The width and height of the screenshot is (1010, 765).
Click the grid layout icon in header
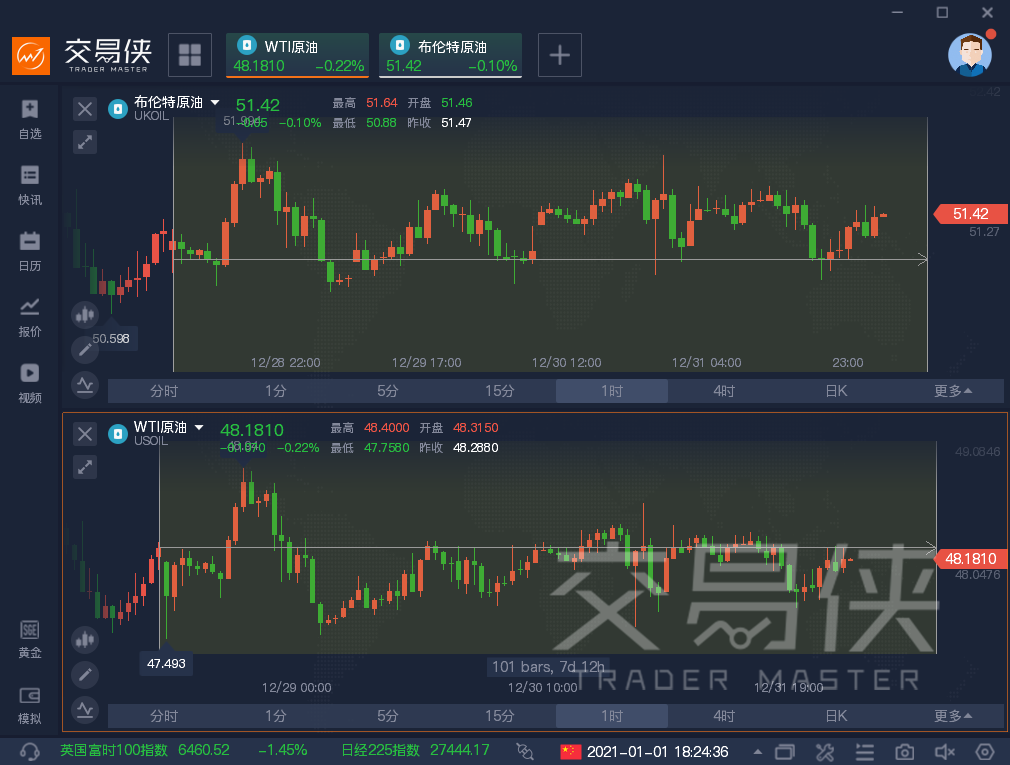pyautogui.click(x=190, y=55)
